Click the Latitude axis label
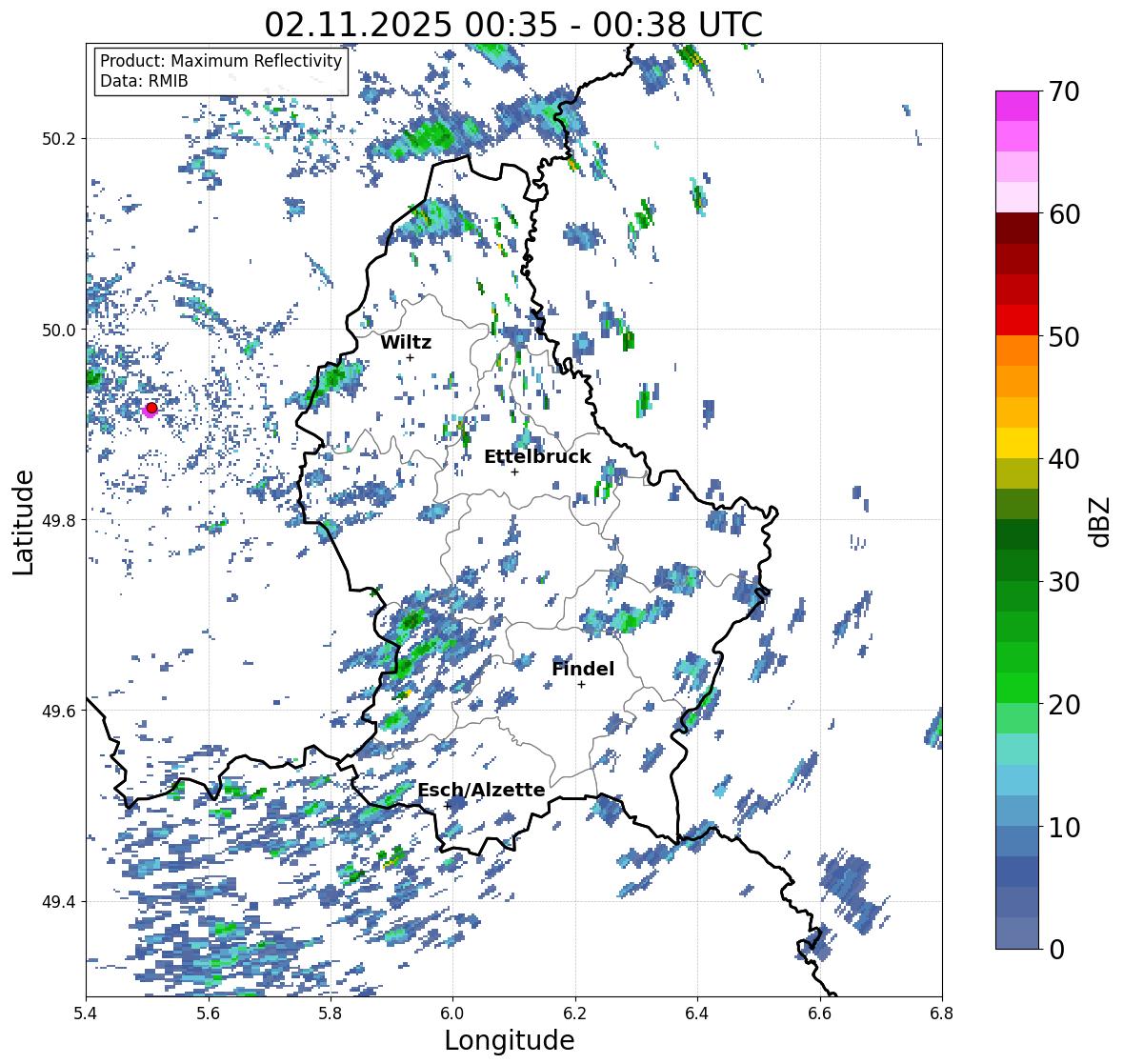This screenshot has height=1064, width=1123. pyautogui.click(x=23, y=523)
